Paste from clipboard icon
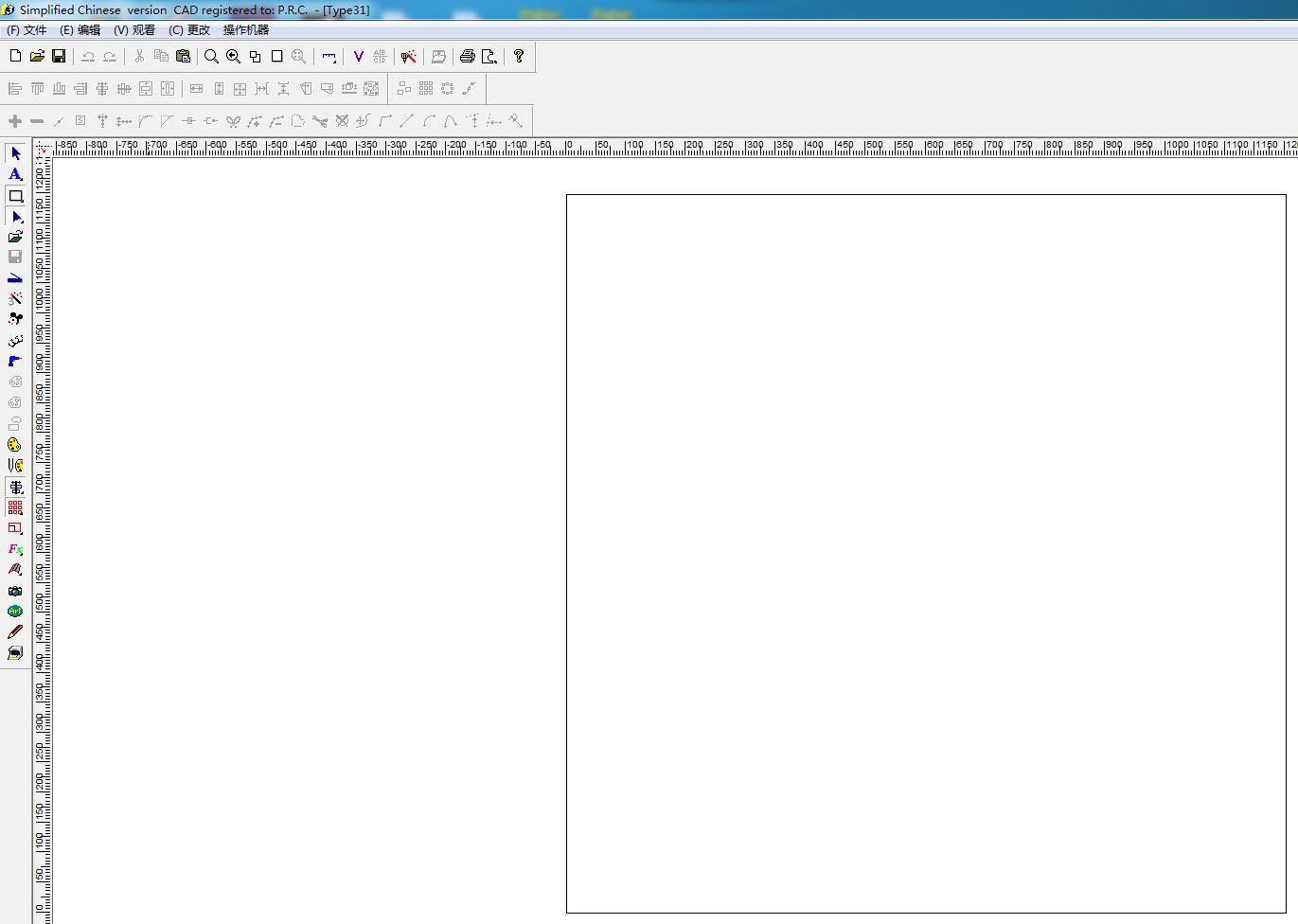 184,57
